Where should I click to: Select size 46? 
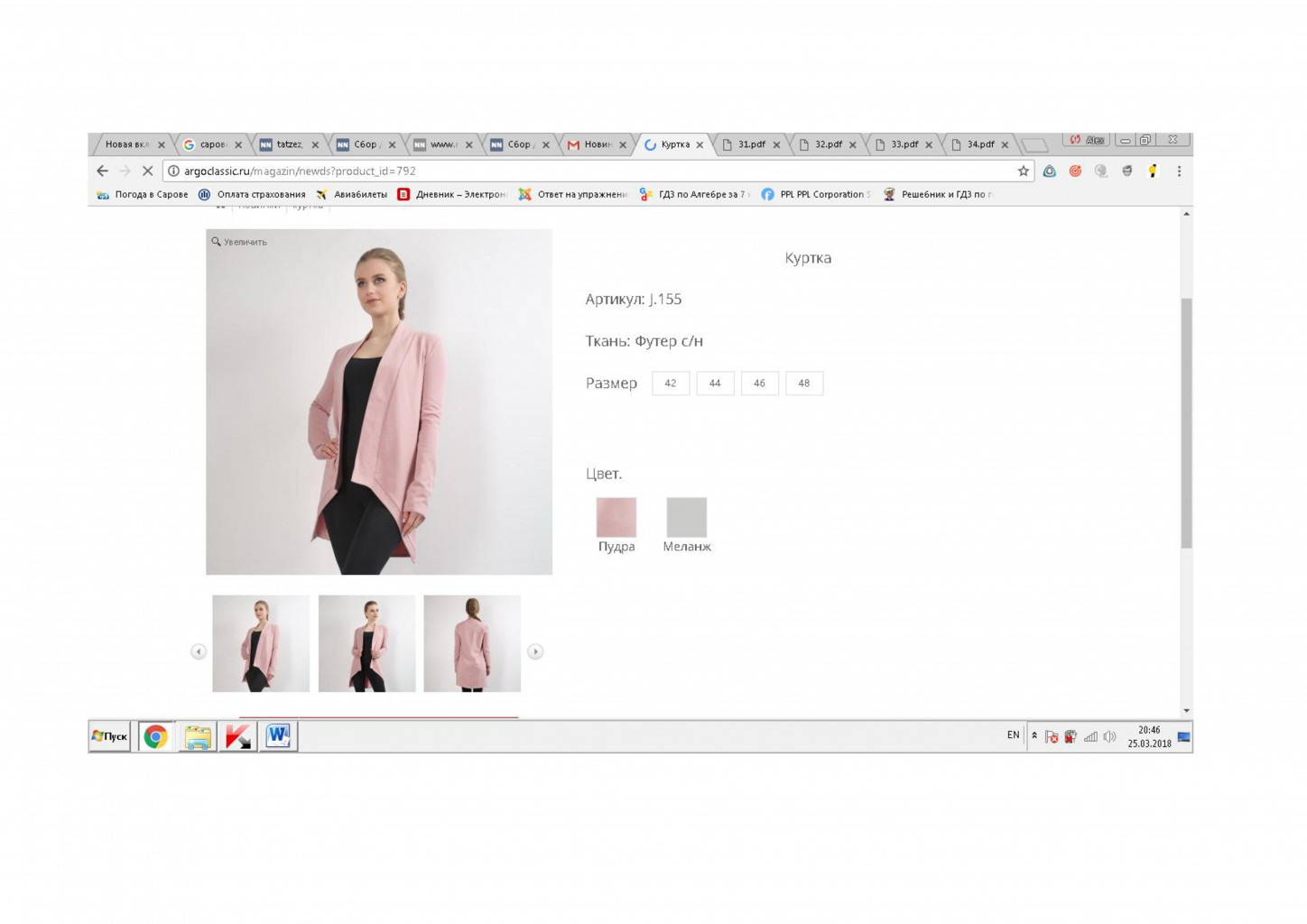coord(759,383)
